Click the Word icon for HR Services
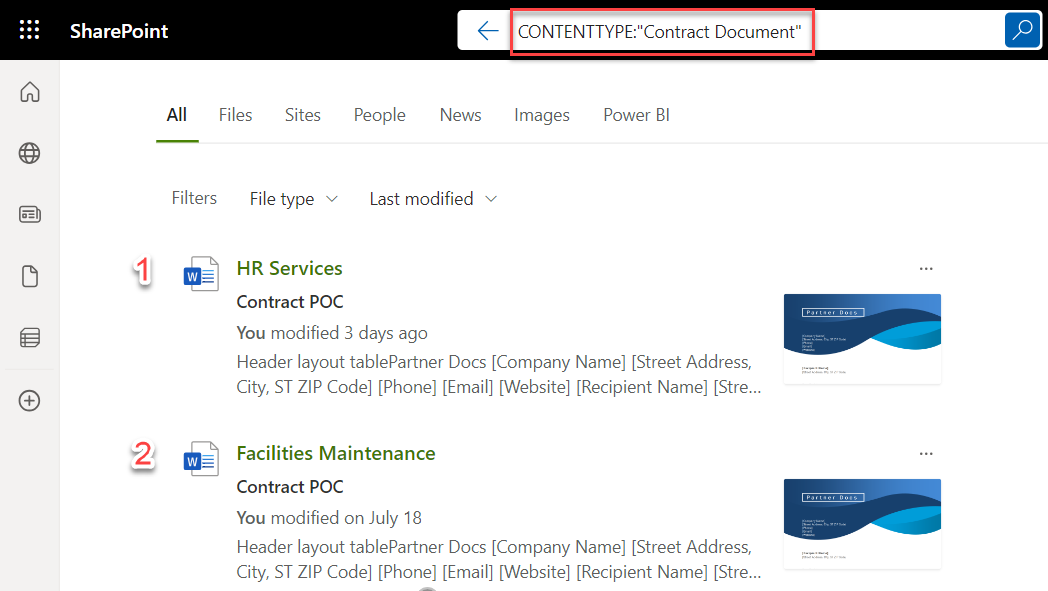 pos(201,273)
